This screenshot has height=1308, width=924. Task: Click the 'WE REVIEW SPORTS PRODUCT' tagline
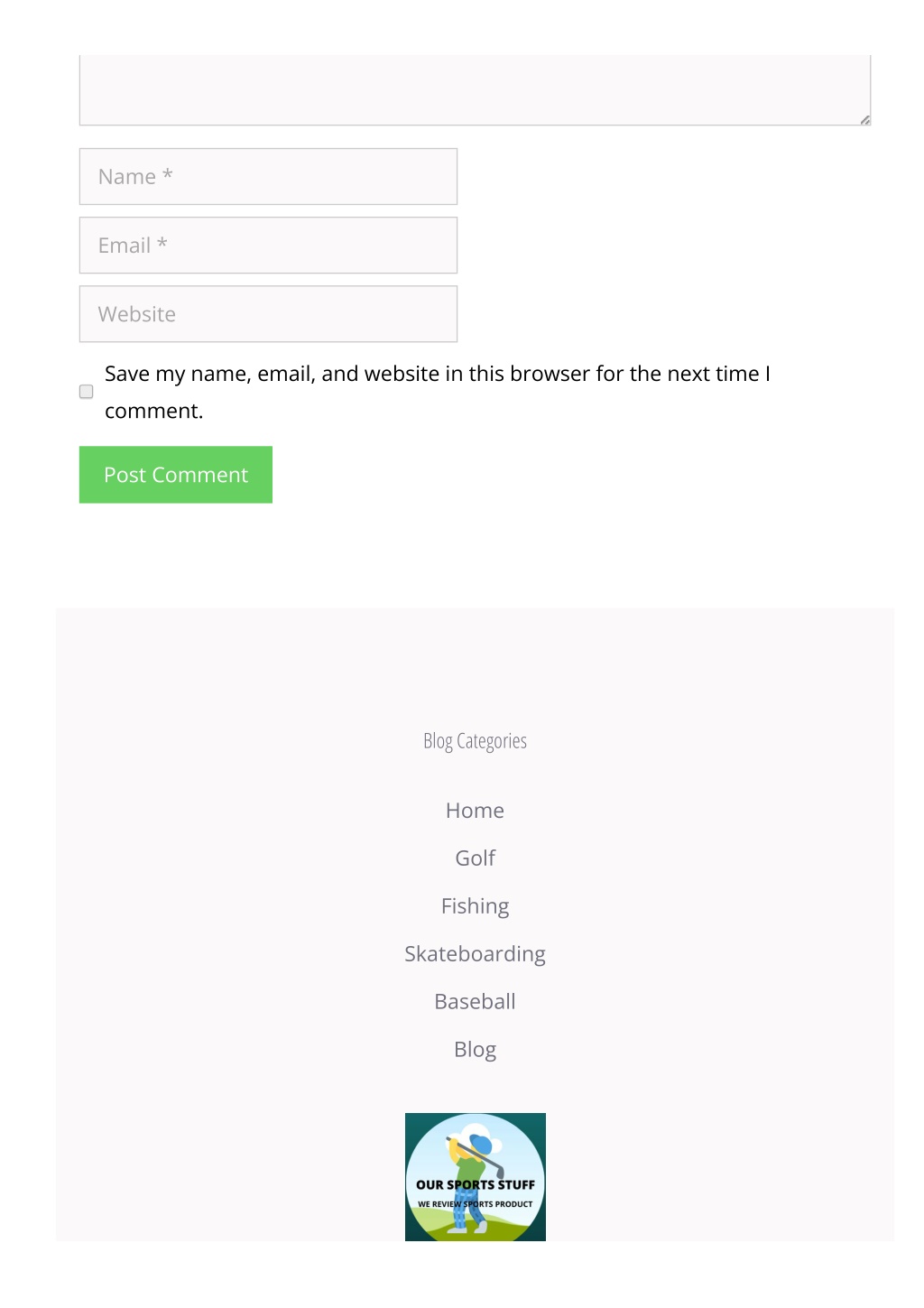point(476,1204)
